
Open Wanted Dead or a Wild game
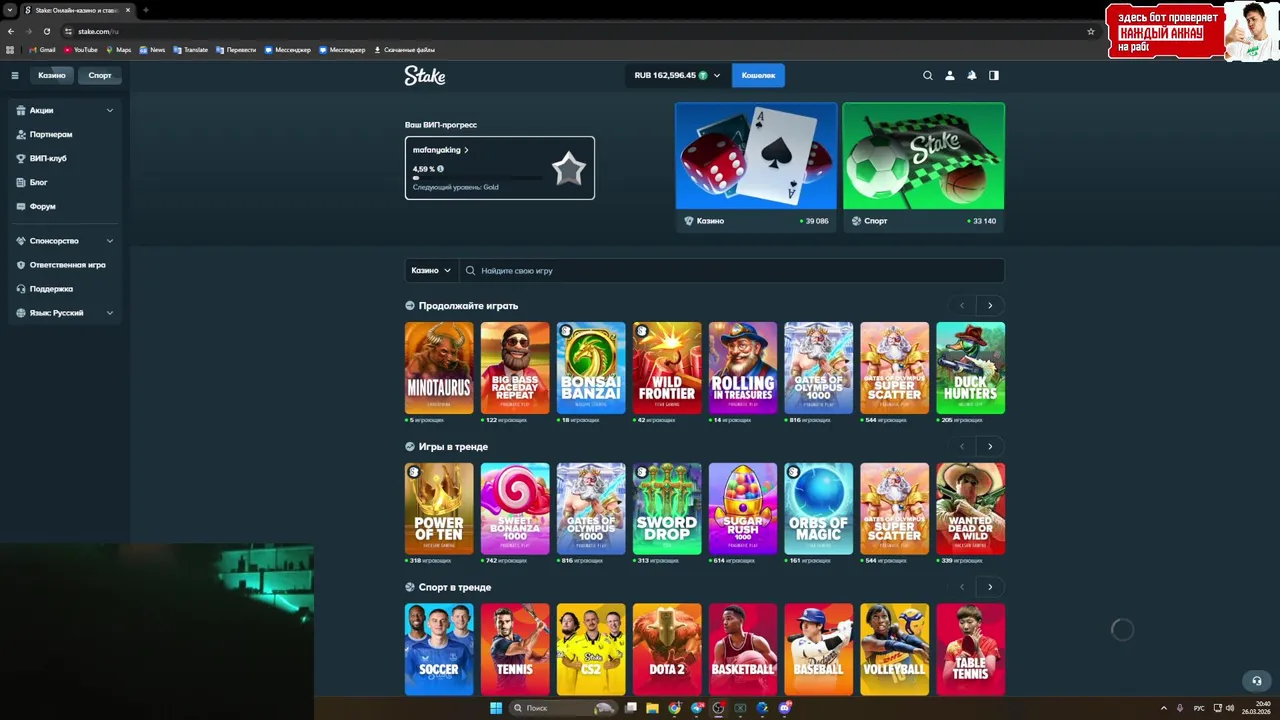pos(971,509)
